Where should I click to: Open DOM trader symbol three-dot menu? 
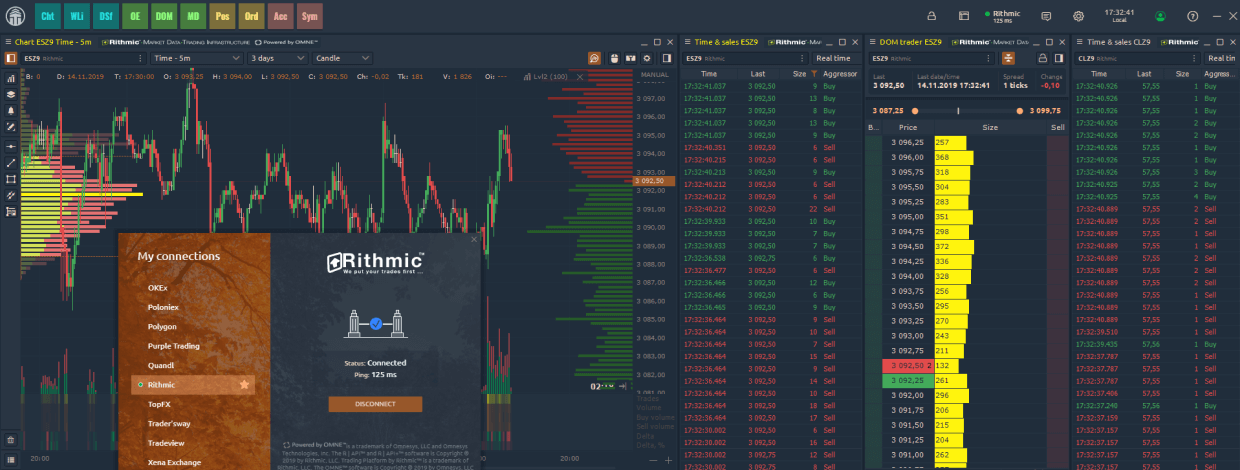tap(989, 58)
